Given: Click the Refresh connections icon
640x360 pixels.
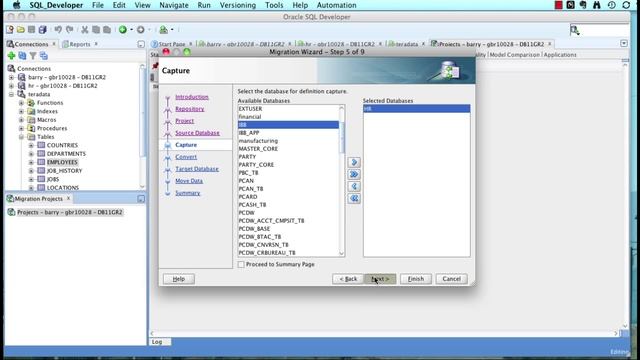Looking at the screenshot, I should (x=22, y=56).
